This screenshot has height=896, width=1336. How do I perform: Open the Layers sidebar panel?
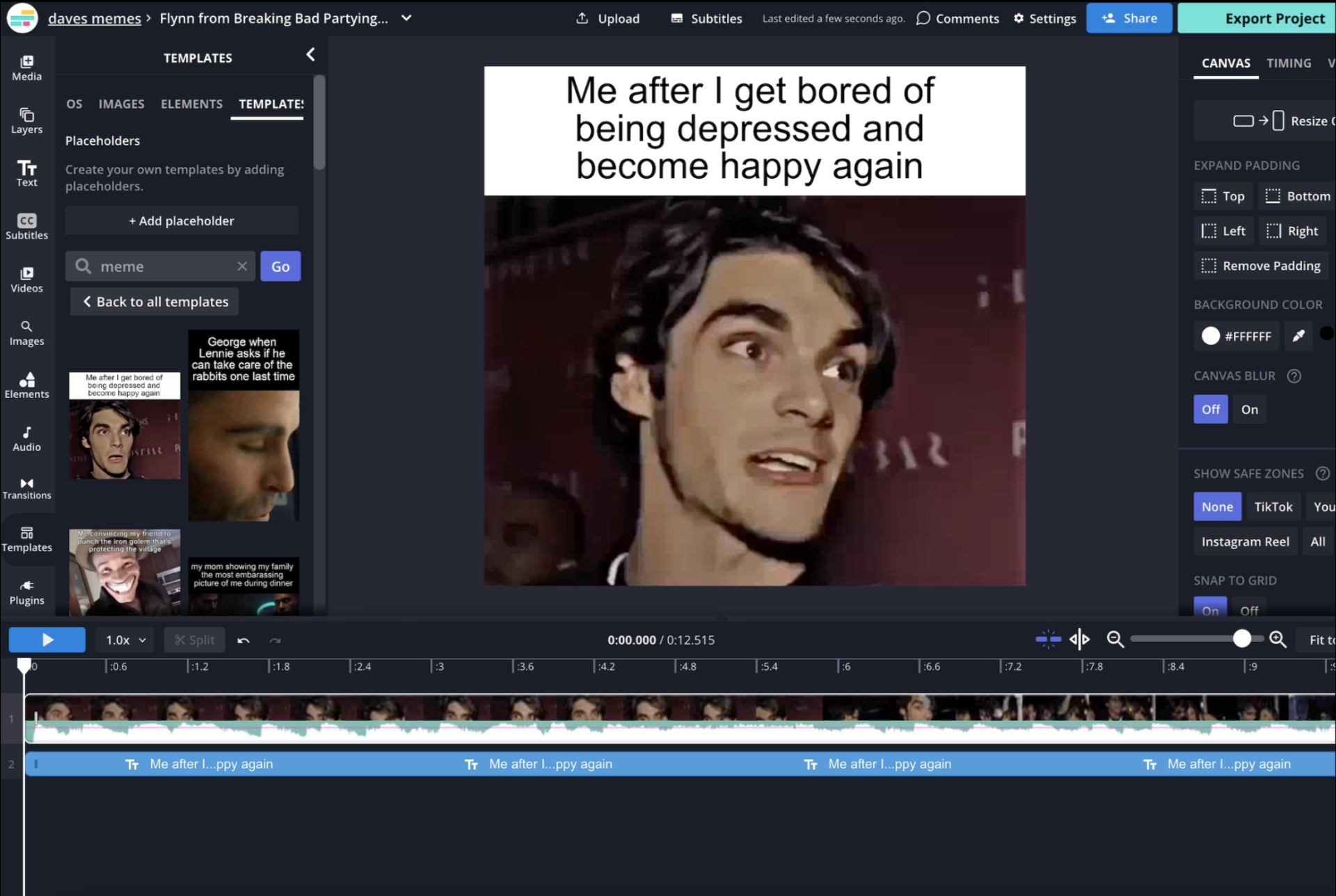pos(26,120)
